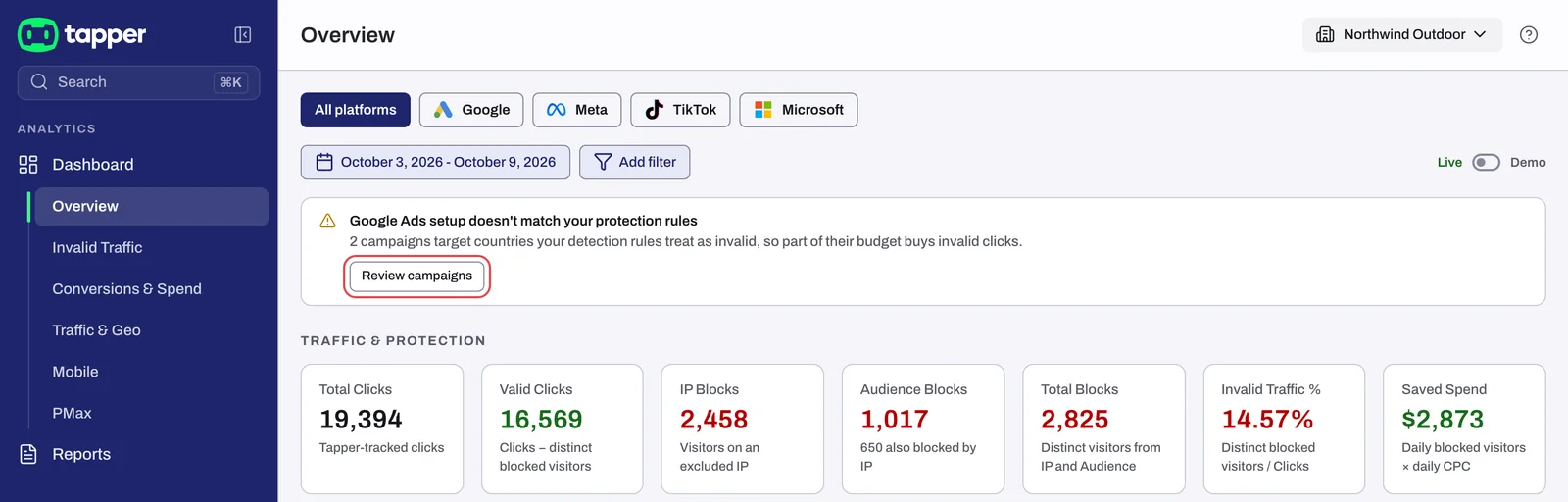Viewport: 1568px width, 502px height.
Task: Click the TikTok logo icon
Action: (655, 110)
